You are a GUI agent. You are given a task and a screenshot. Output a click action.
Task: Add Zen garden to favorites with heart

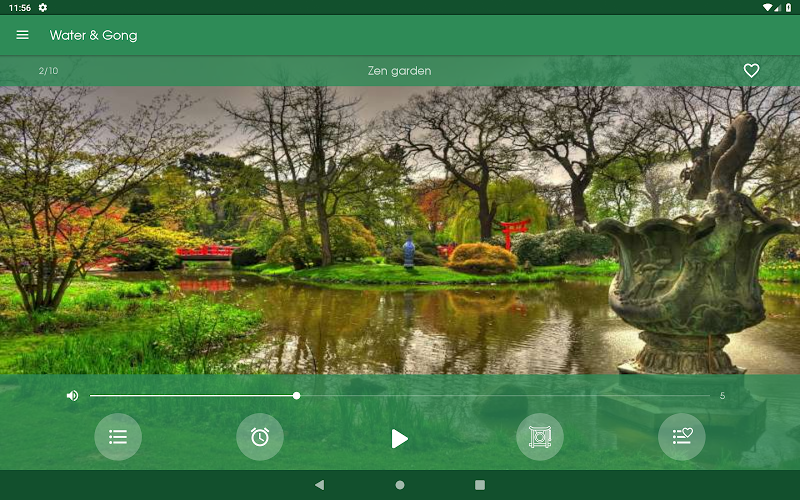(x=751, y=71)
